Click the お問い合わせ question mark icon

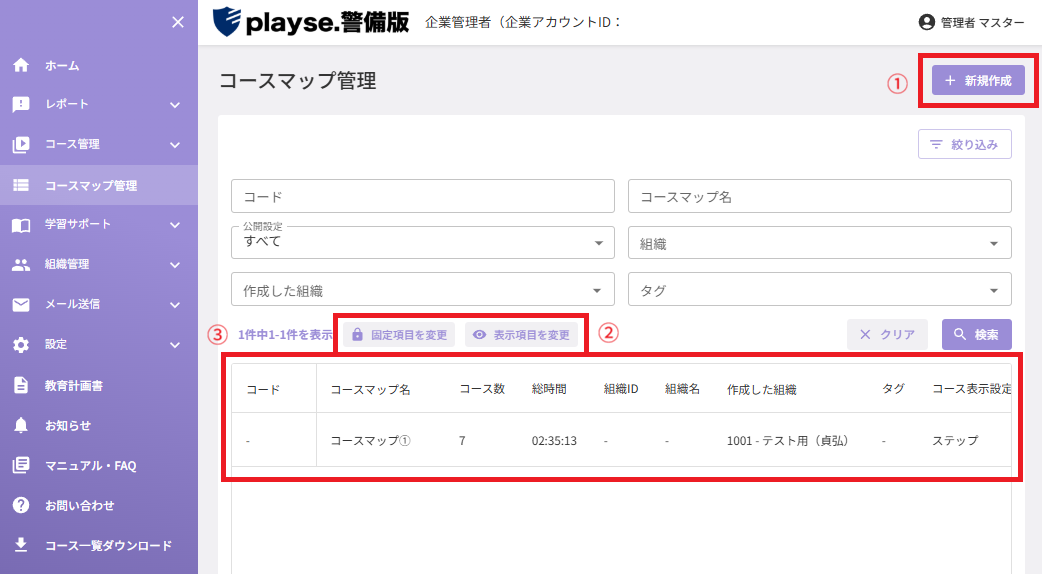pyautogui.click(x=21, y=505)
